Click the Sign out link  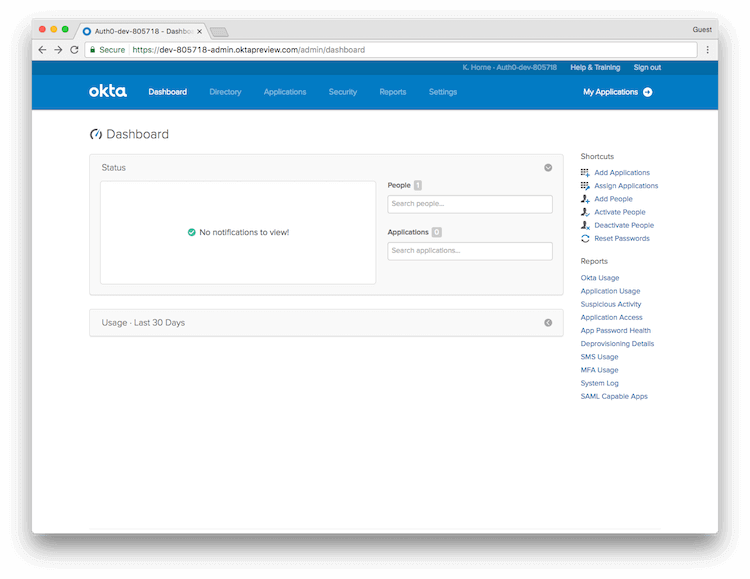click(647, 67)
